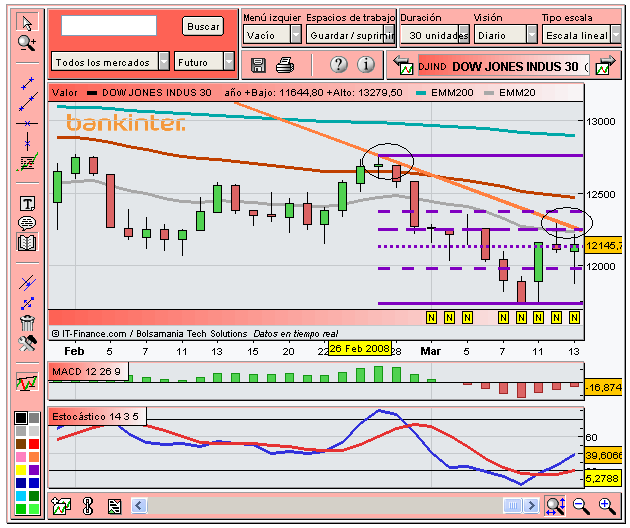Image resolution: width=630 pixels, height=528 pixels.
Task: Activate the magnifier zoom tool in left toolbar
Action: tap(27, 43)
